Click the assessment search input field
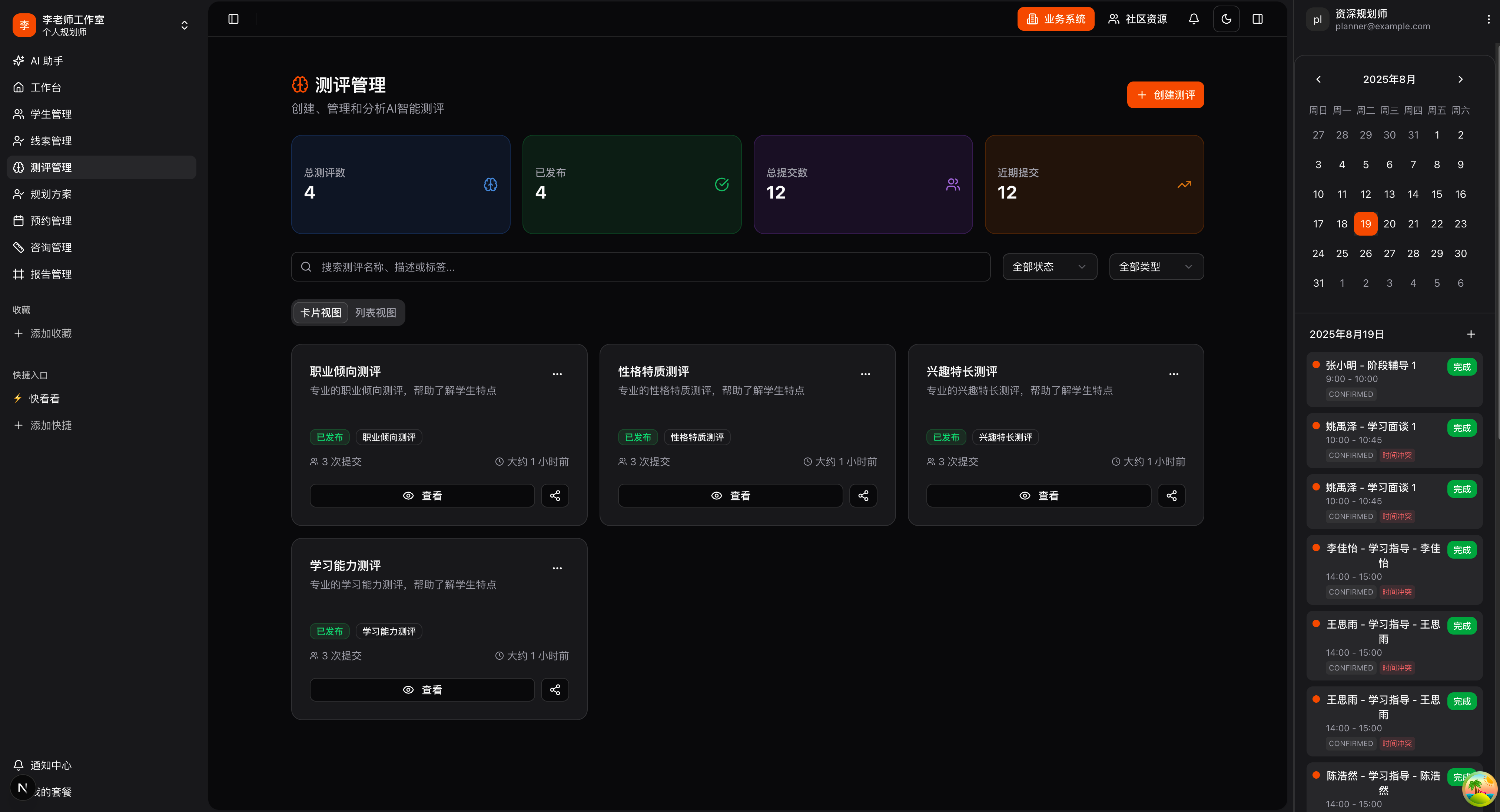1500x812 pixels. [641, 267]
